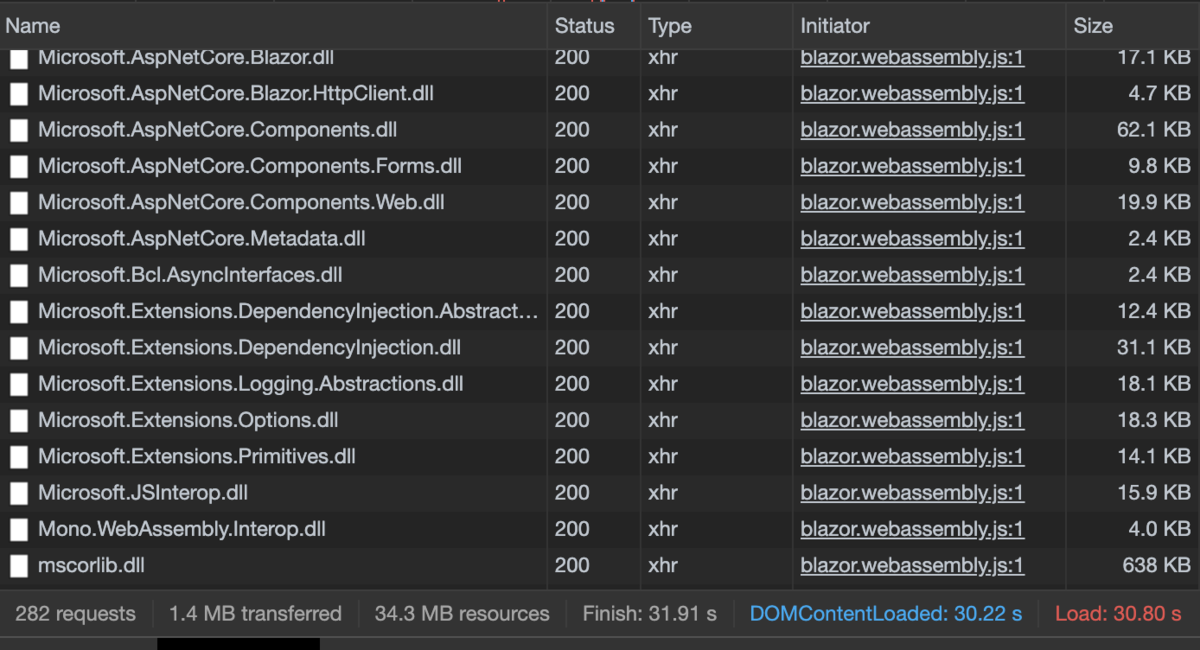1200x650 pixels.
Task: Click the DOMContentLoaded: 30.22 s status
Action: pos(886,613)
